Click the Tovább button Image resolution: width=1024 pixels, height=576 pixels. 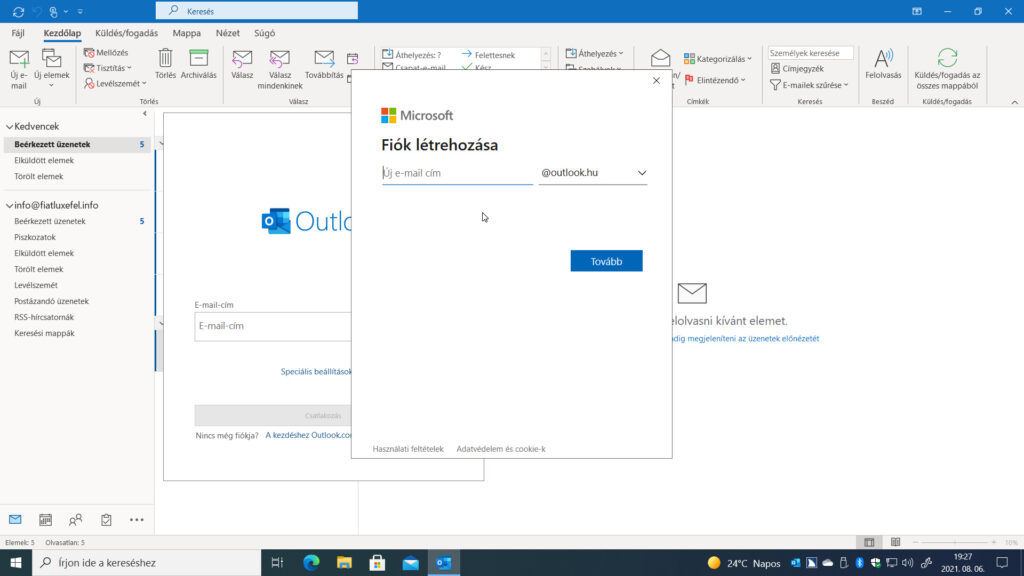point(606,261)
